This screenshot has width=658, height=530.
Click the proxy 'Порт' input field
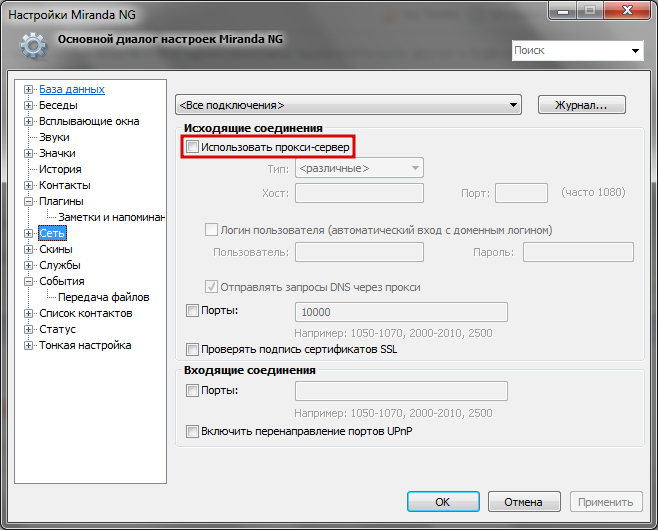pyautogui.click(x=521, y=193)
